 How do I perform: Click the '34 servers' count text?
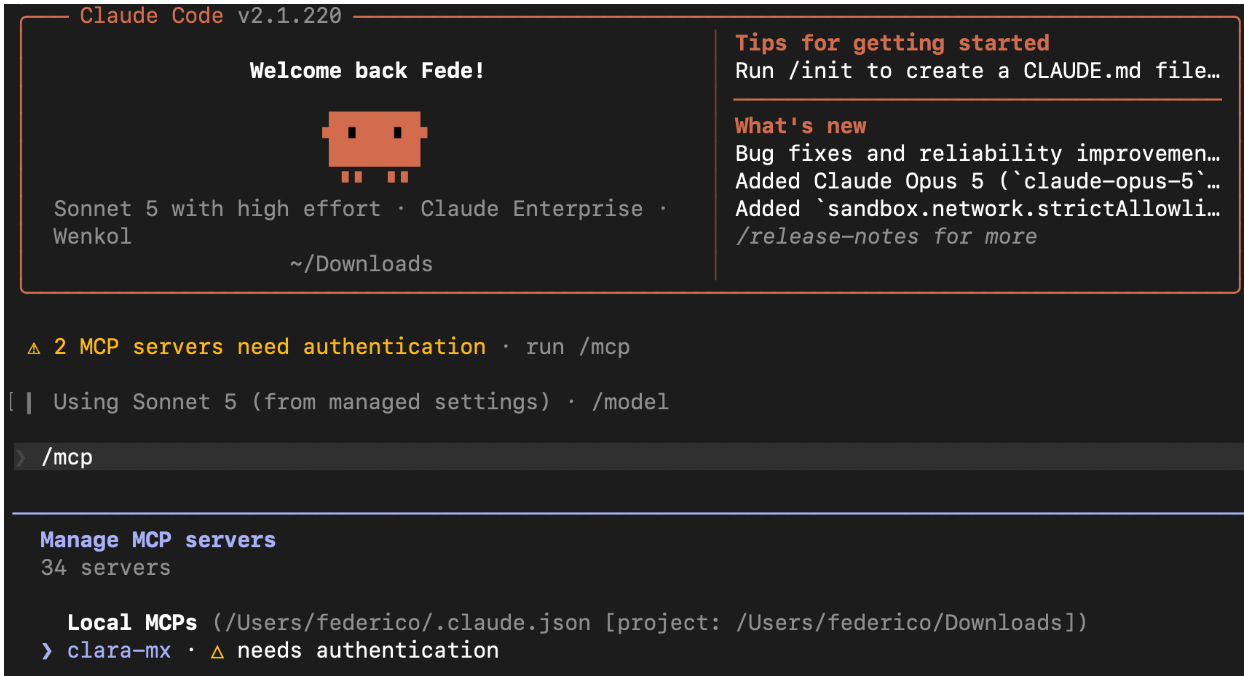pyautogui.click(x=106, y=568)
